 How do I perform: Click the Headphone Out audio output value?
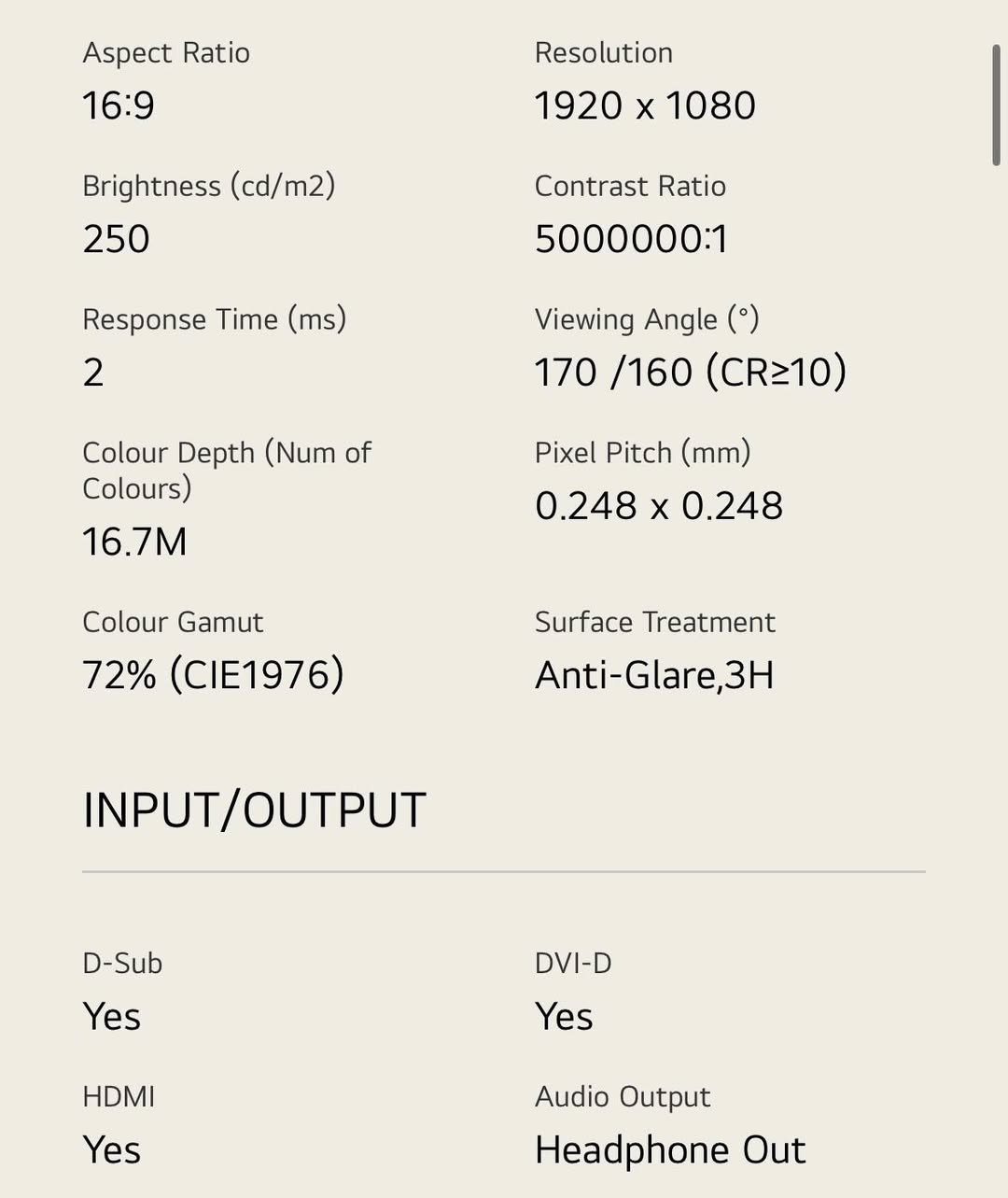pyautogui.click(x=670, y=1150)
